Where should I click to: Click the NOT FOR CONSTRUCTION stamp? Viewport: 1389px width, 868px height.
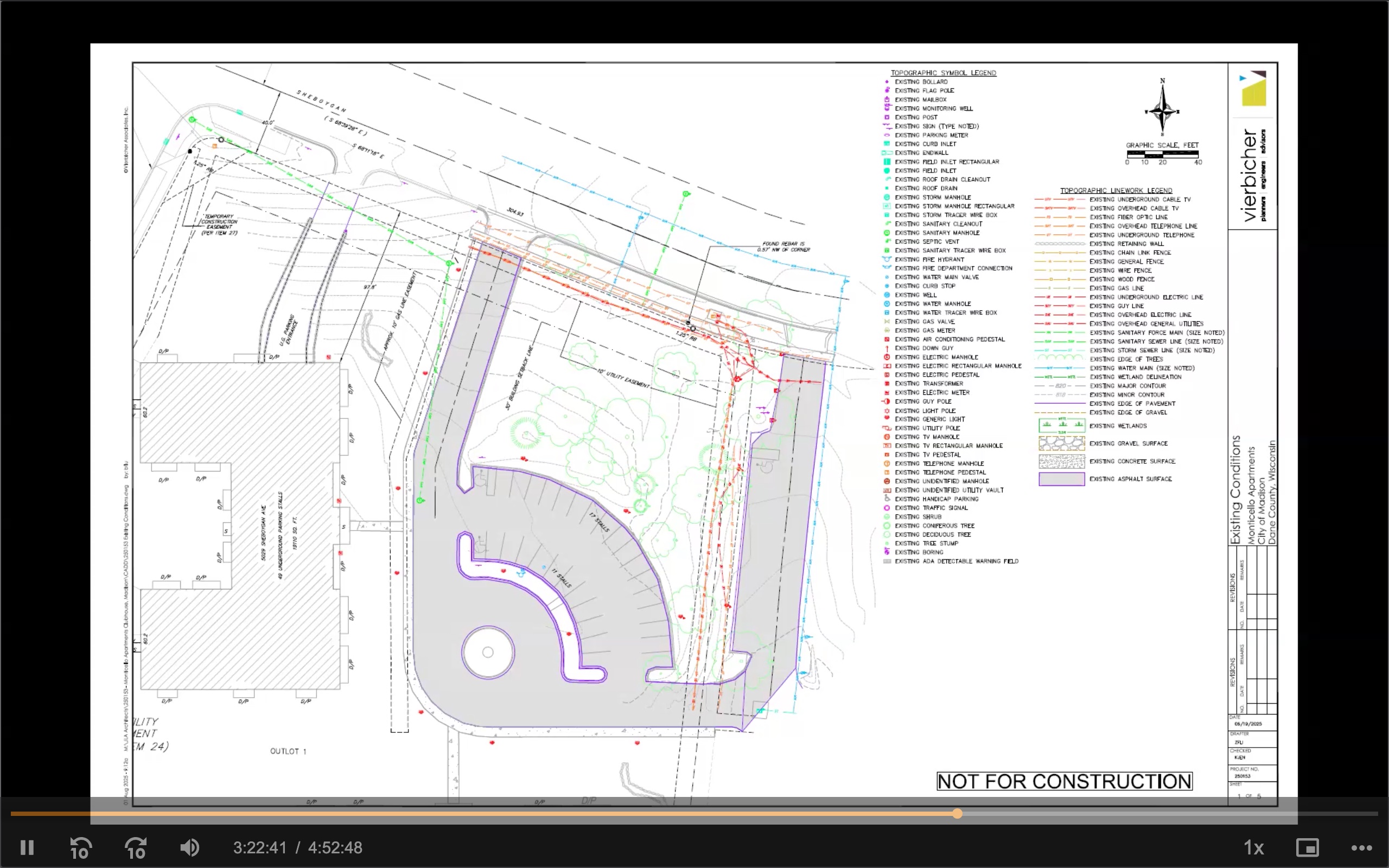[x=1064, y=781]
